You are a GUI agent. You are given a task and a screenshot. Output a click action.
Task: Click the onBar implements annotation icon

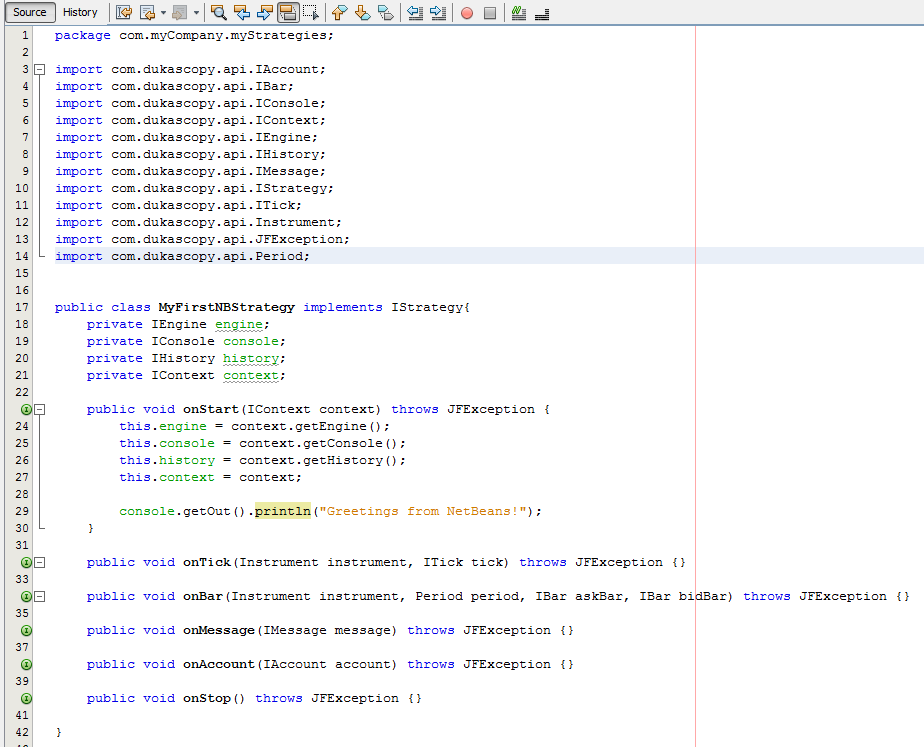(x=27, y=596)
